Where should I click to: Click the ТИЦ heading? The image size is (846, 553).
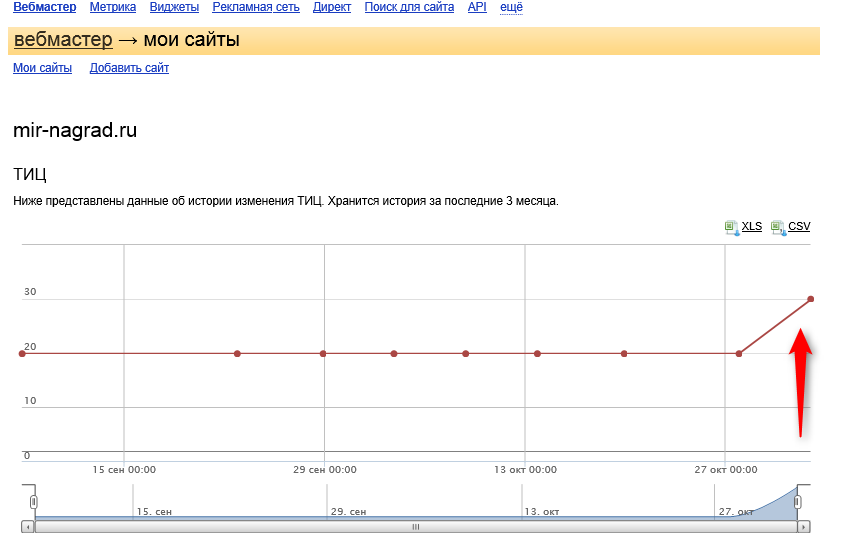point(30,174)
